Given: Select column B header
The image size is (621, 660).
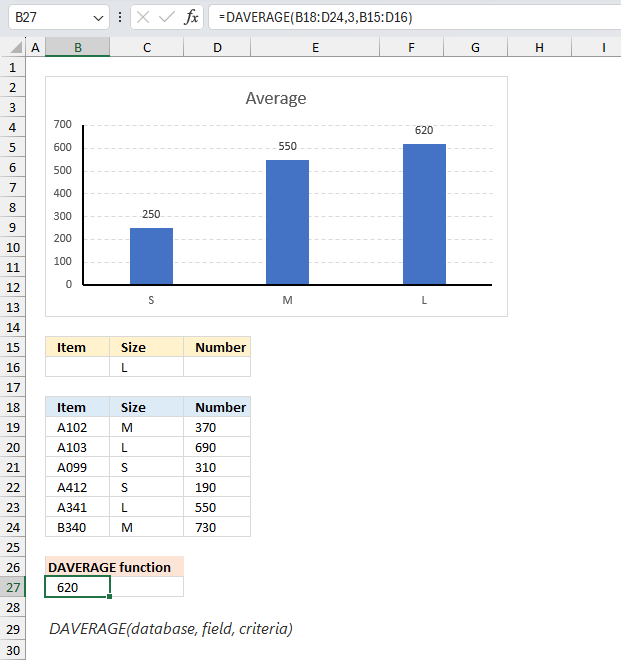Looking at the screenshot, I should tap(77, 47).
